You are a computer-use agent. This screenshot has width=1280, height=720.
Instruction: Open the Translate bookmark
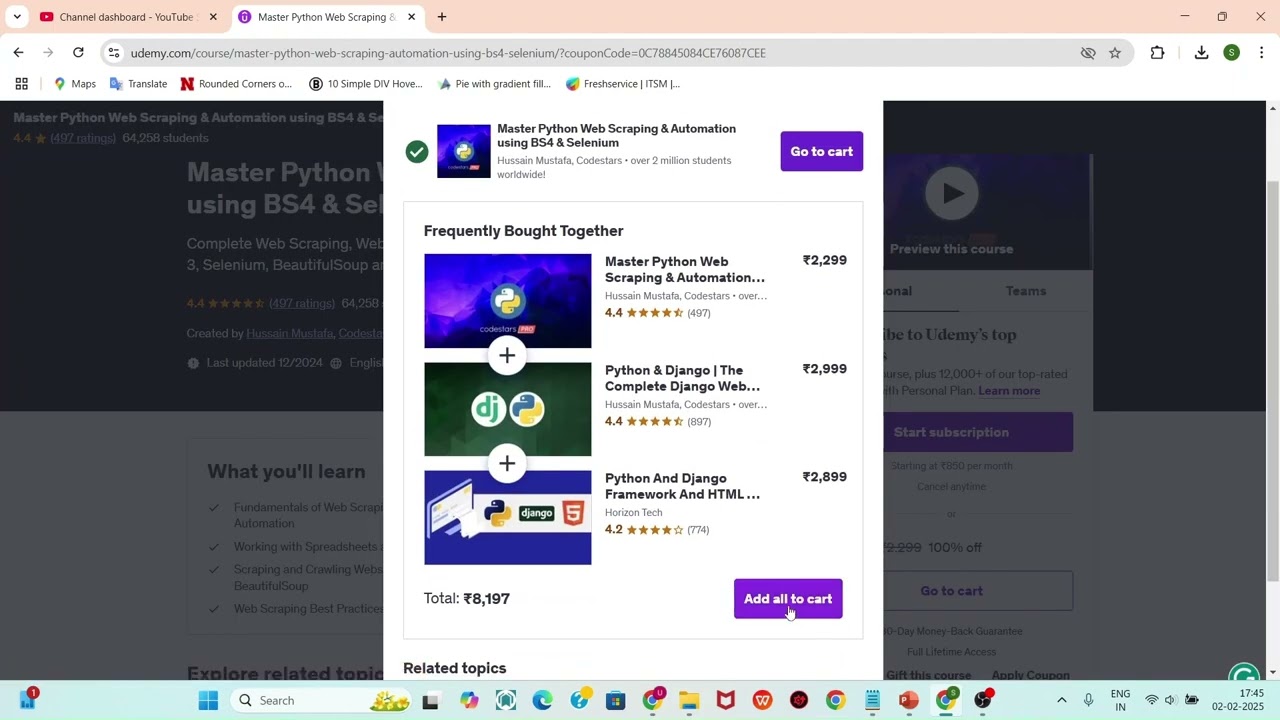coord(138,84)
